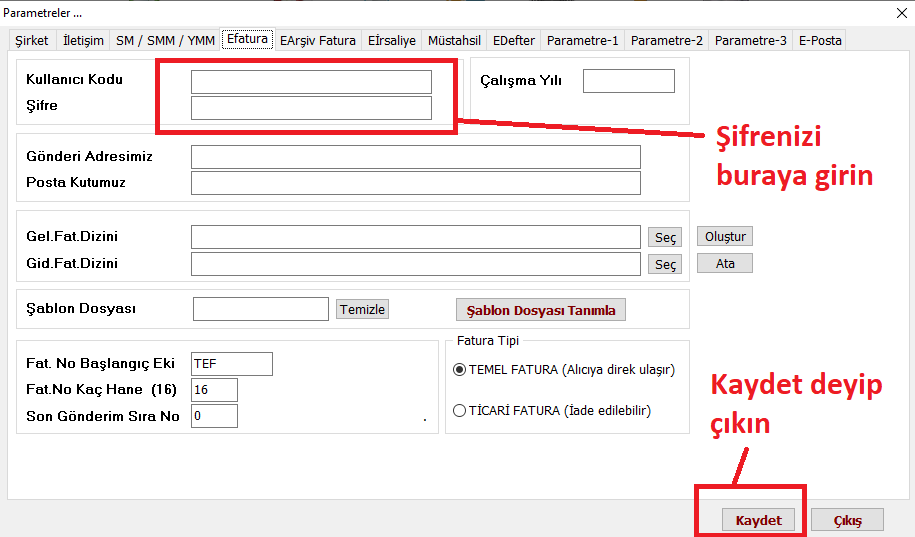The height and width of the screenshot is (537, 915).
Task: Switch to the Şirket tab
Action: pyautogui.click(x=31, y=41)
